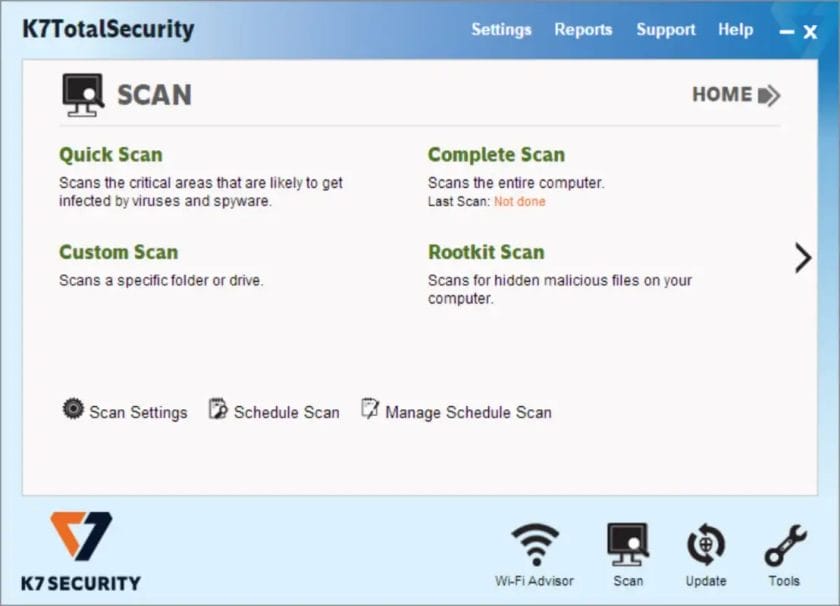The image size is (840, 606).
Task: Click the SCAN monitor icon at the top
Action: [81, 92]
